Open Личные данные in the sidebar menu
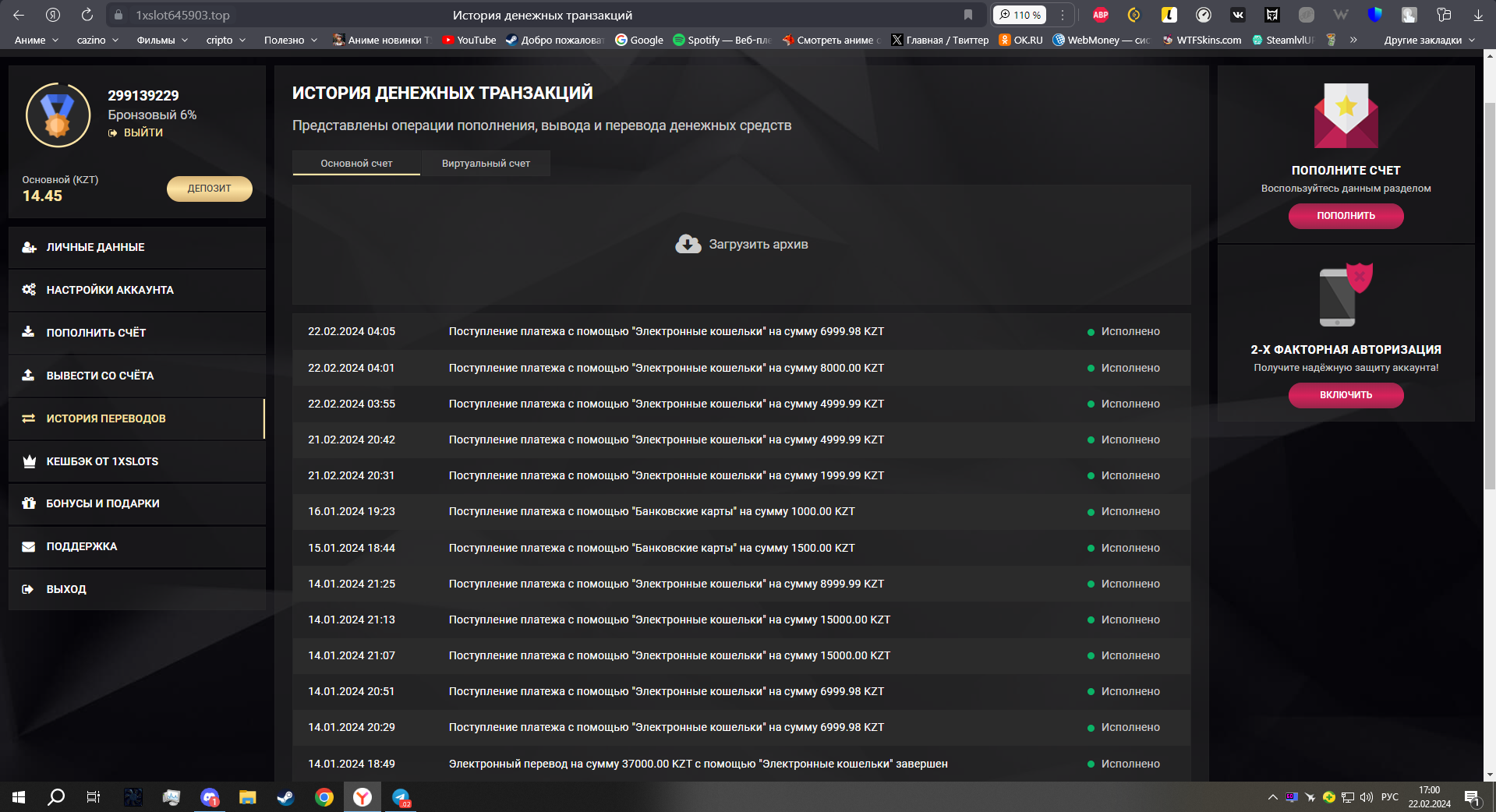The width and height of the screenshot is (1496, 812). [x=137, y=247]
